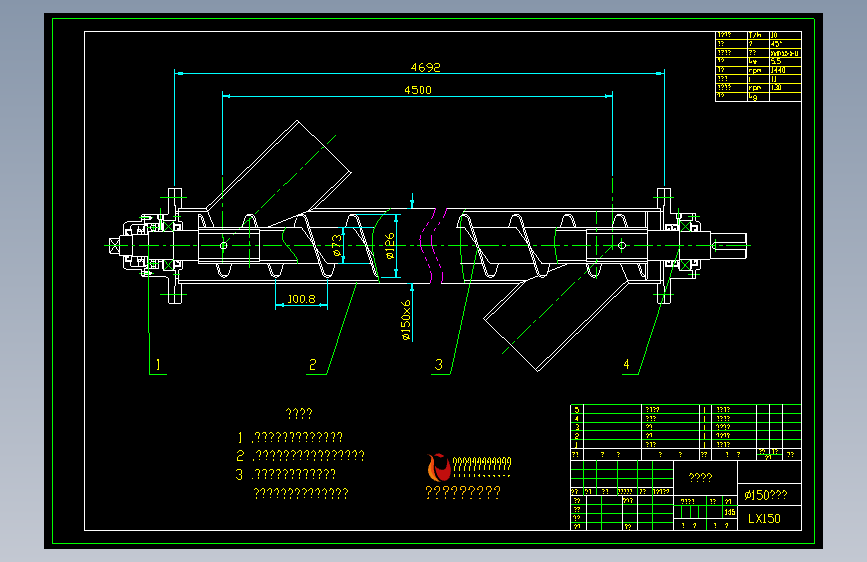
Task: Select part balloon number 2 on leader
Action: coord(312,365)
